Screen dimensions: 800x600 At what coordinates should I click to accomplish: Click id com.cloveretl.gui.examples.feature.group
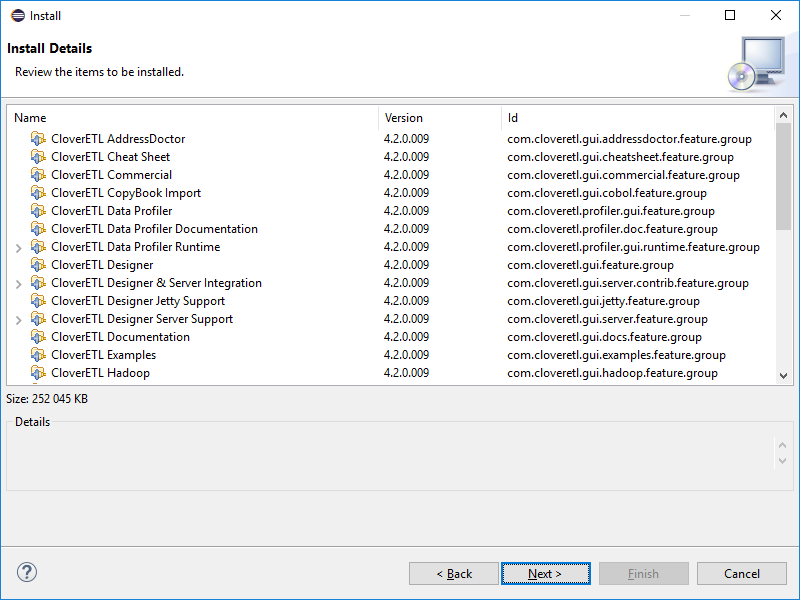point(616,355)
